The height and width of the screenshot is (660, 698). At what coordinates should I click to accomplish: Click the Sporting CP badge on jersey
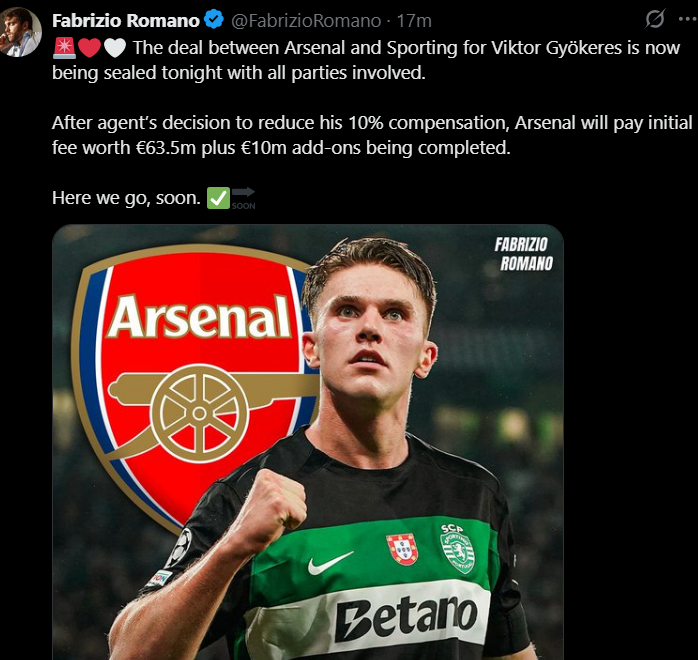tap(457, 548)
